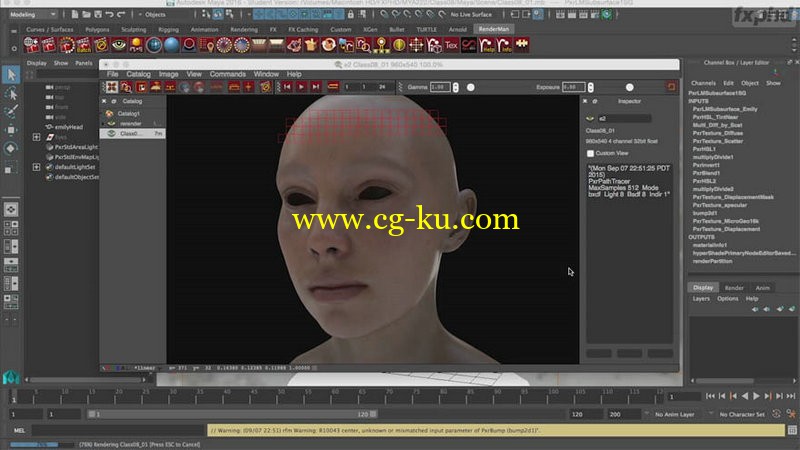
Task: Click the timeline play backwards button
Action: click(745, 396)
